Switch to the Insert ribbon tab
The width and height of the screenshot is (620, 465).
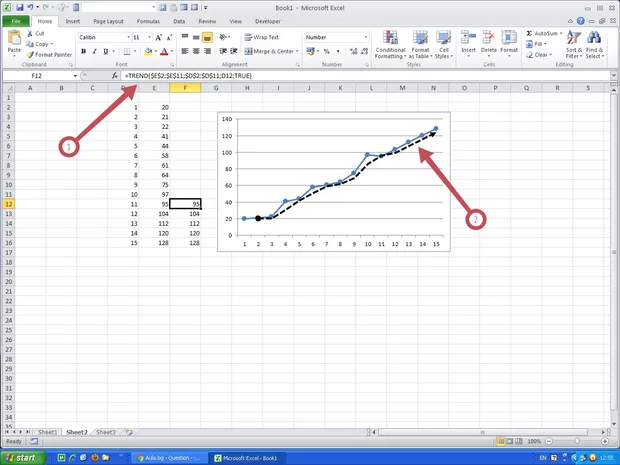[73, 21]
